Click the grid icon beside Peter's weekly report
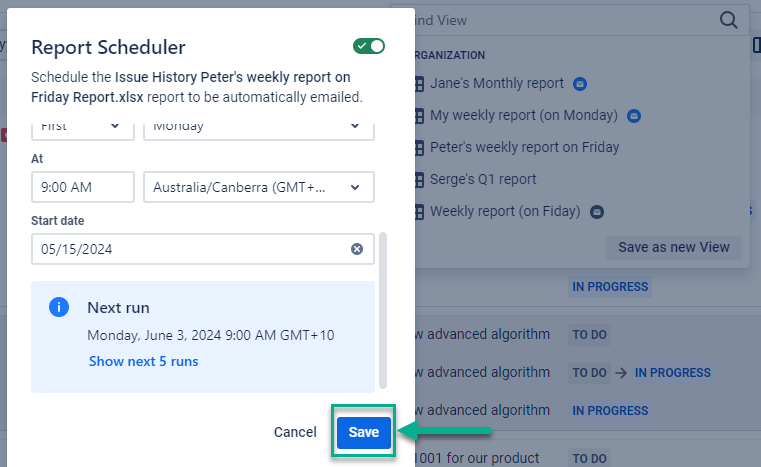This screenshot has width=761, height=467. (419, 148)
